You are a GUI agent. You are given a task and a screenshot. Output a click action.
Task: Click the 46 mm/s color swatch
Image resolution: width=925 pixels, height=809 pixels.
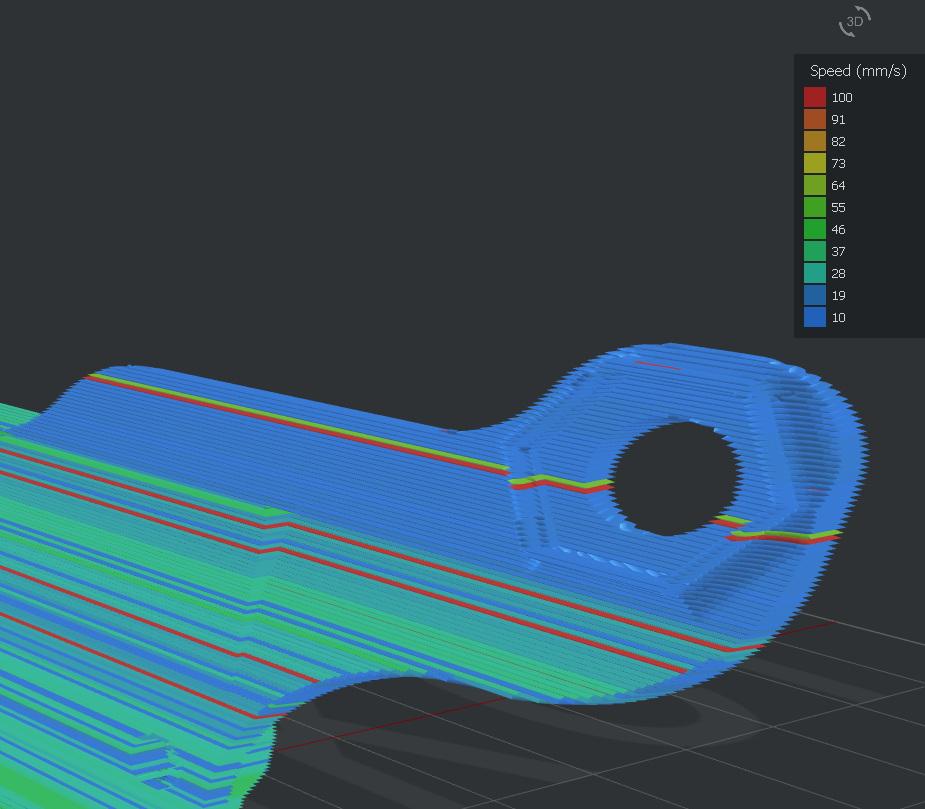[815, 229]
